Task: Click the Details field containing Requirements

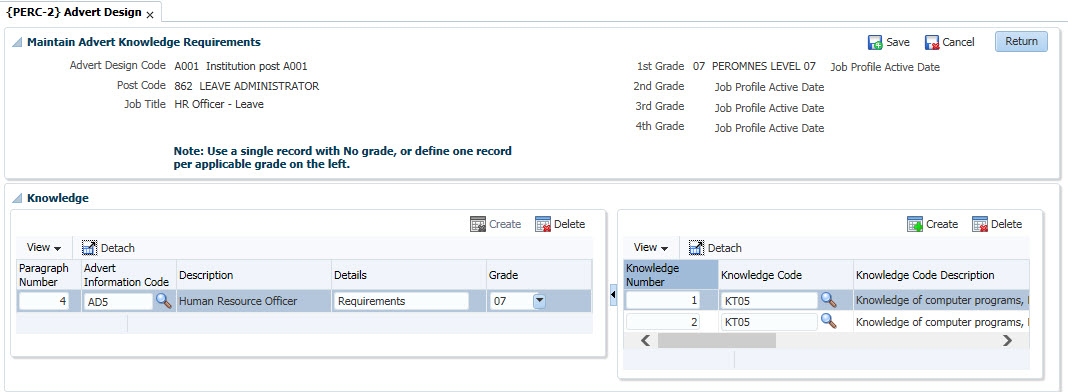Action: 400,301
